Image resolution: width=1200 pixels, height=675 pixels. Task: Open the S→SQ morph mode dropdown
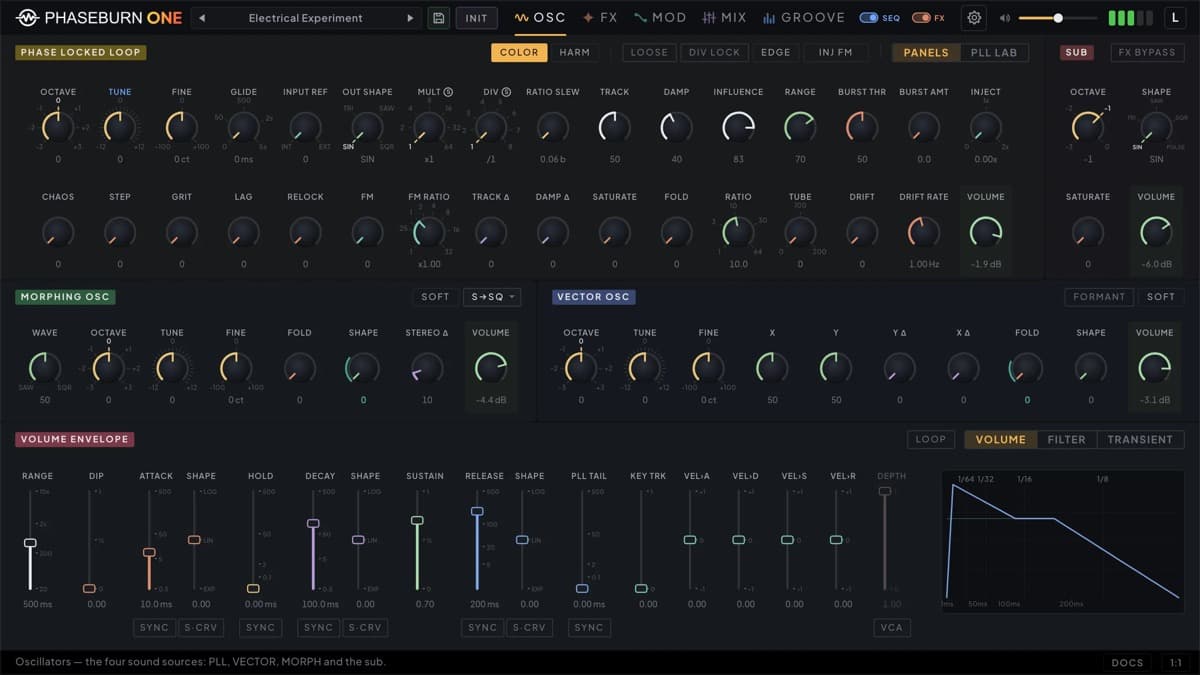point(492,297)
